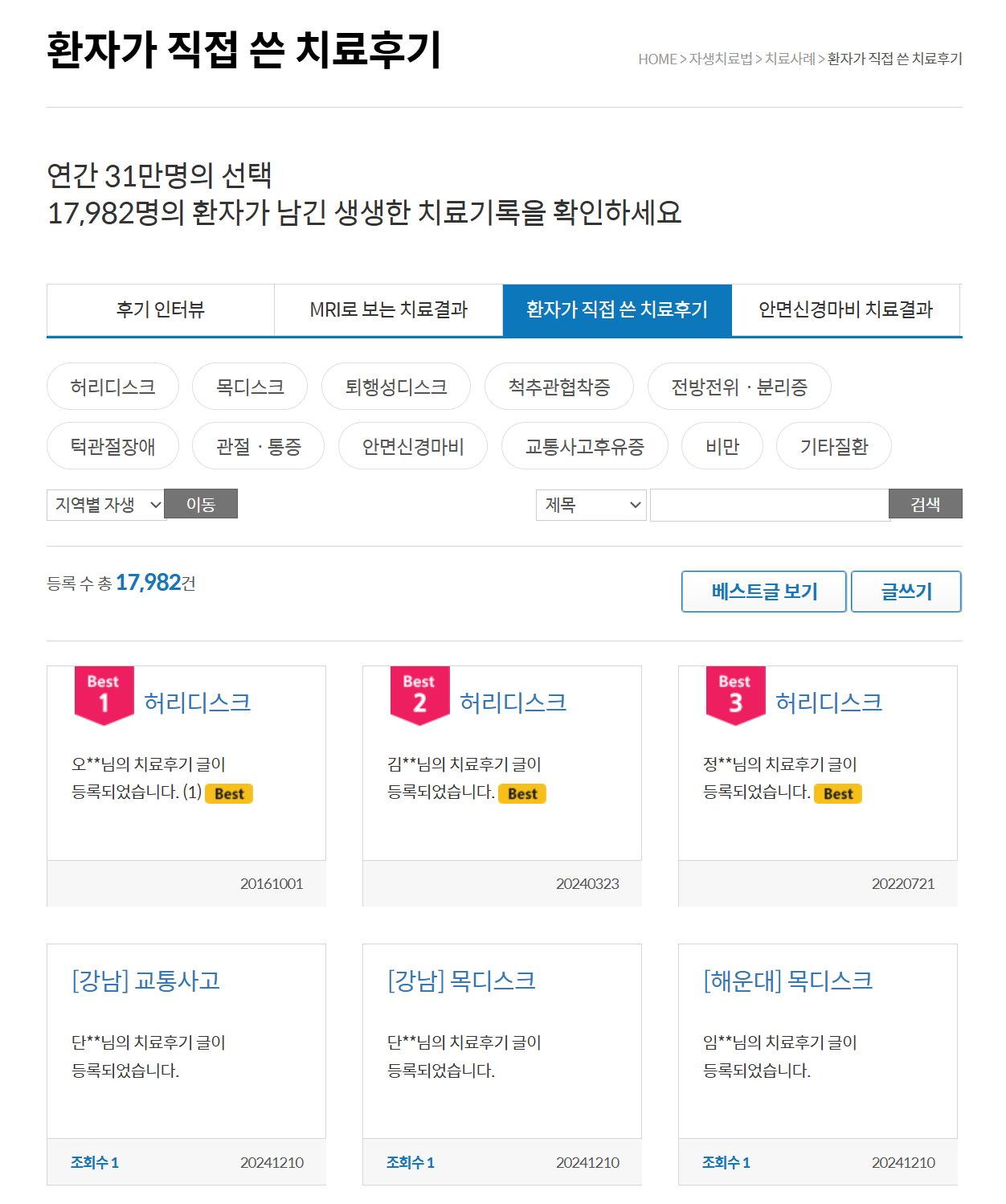Open the 제목 search field dropdown
Image resolution: width=1006 pixels, height=1204 pixels.
click(591, 505)
